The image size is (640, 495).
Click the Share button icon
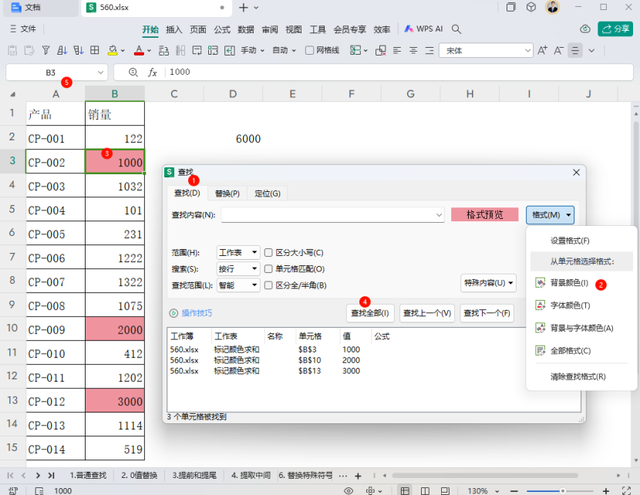click(x=615, y=29)
